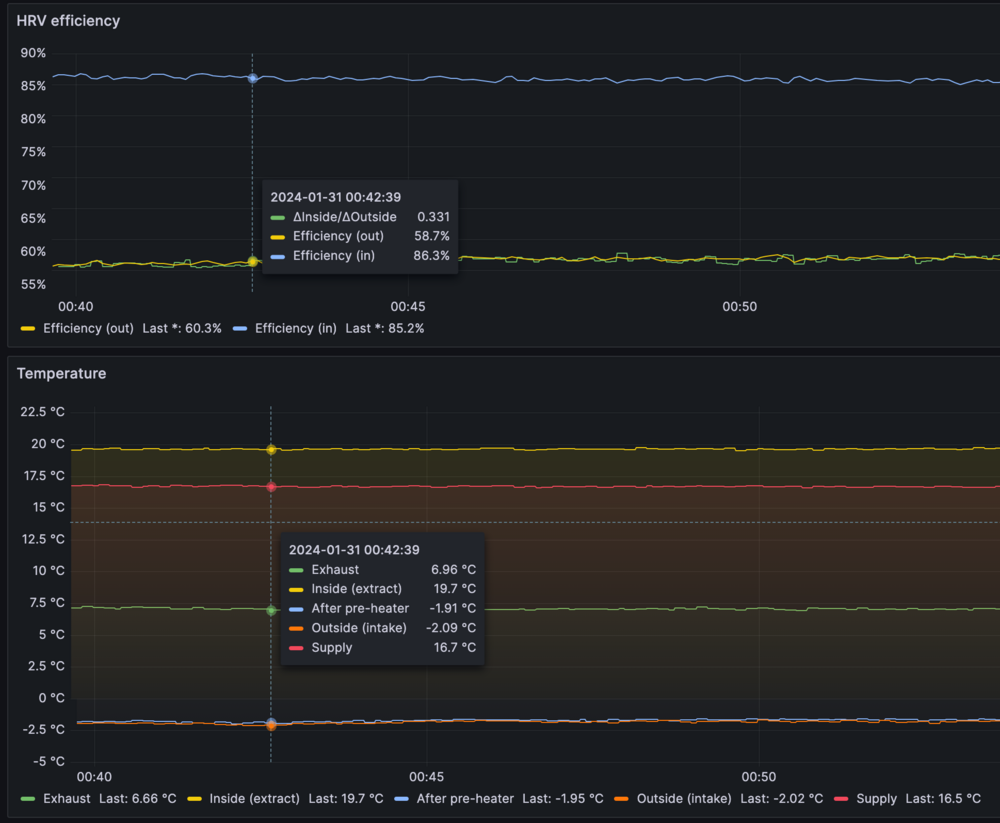The image size is (1000, 823).
Task: Click yellow color swatch for Efficiency (out) legend
Action: pyautogui.click(x=27, y=328)
